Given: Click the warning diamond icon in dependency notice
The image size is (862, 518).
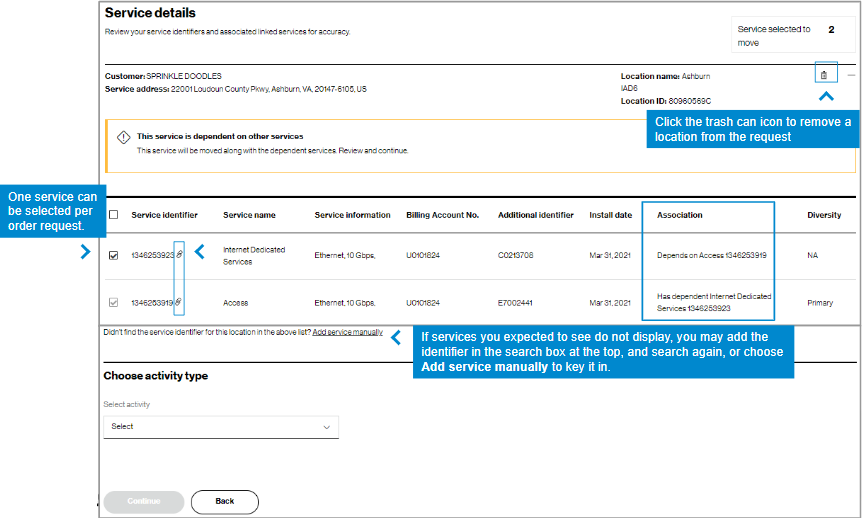Looking at the screenshot, I should (x=124, y=137).
